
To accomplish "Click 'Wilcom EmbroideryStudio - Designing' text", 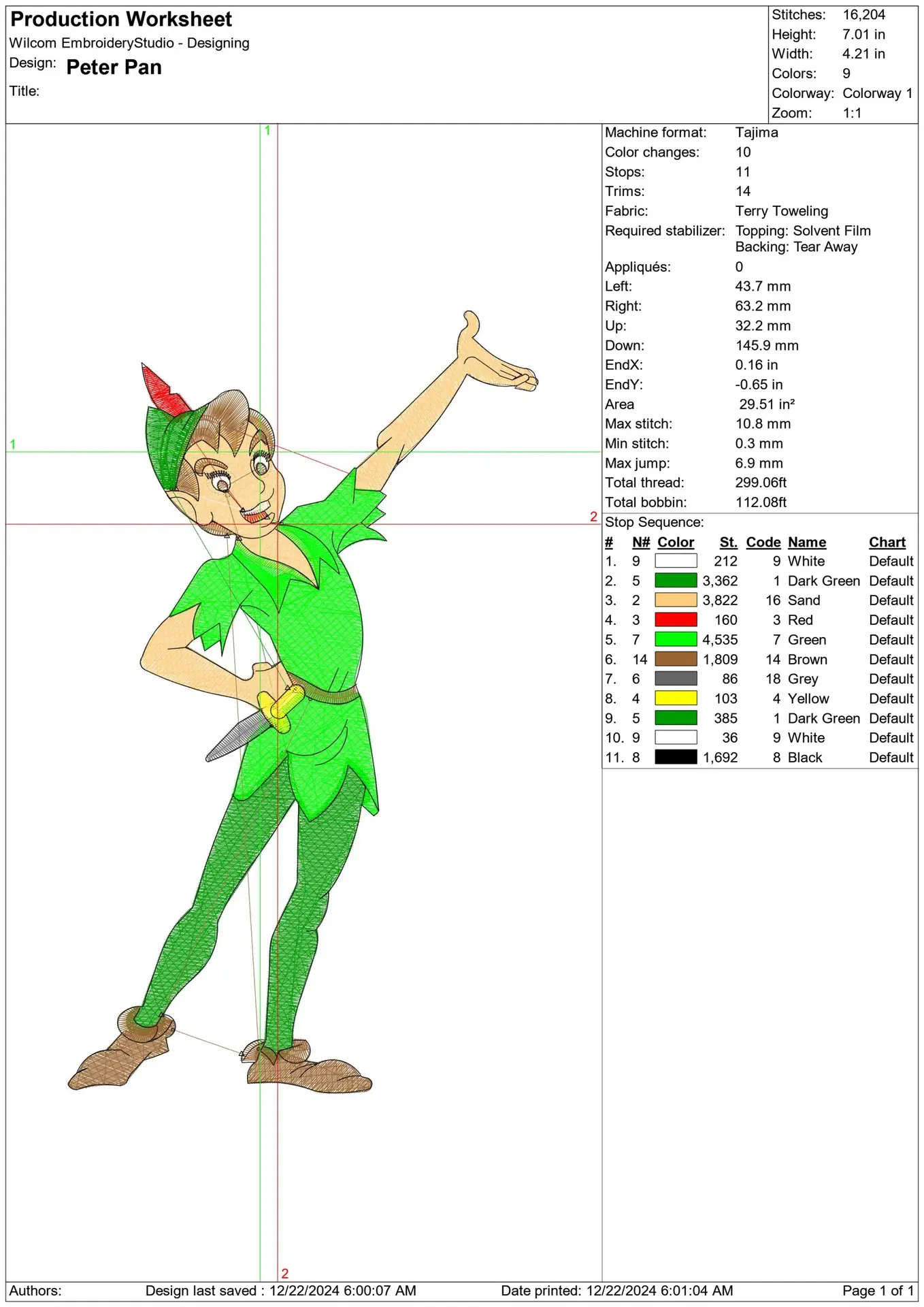I will click(x=129, y=43).
